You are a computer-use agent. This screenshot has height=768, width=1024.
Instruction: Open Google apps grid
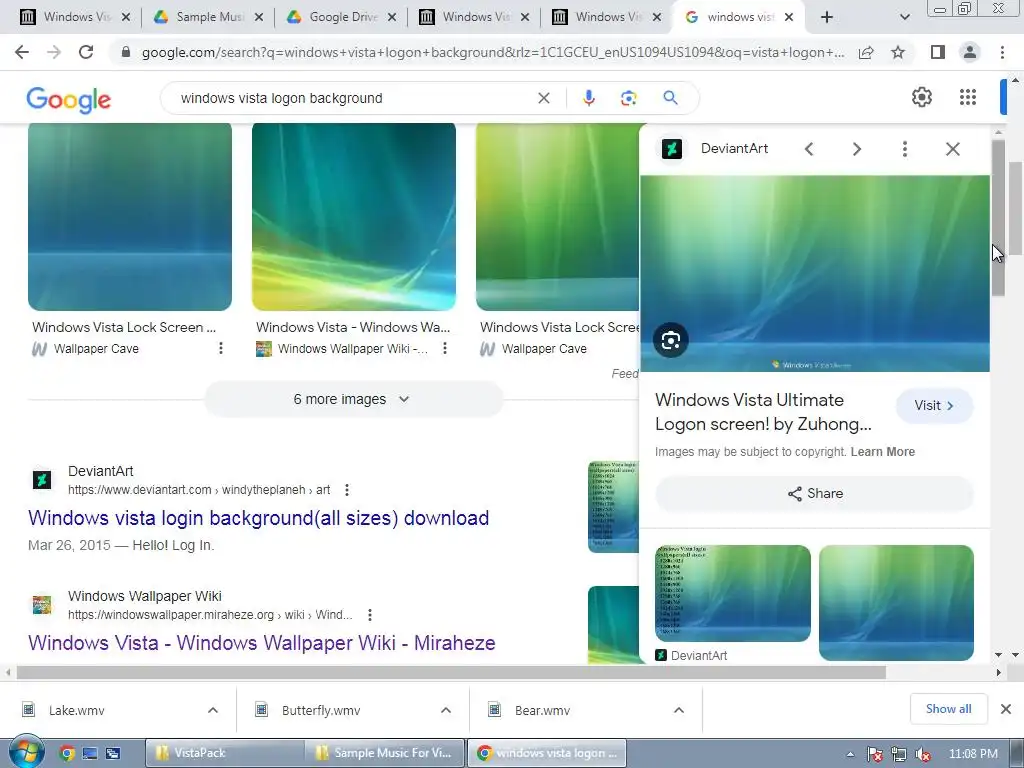tap(968, 97)
